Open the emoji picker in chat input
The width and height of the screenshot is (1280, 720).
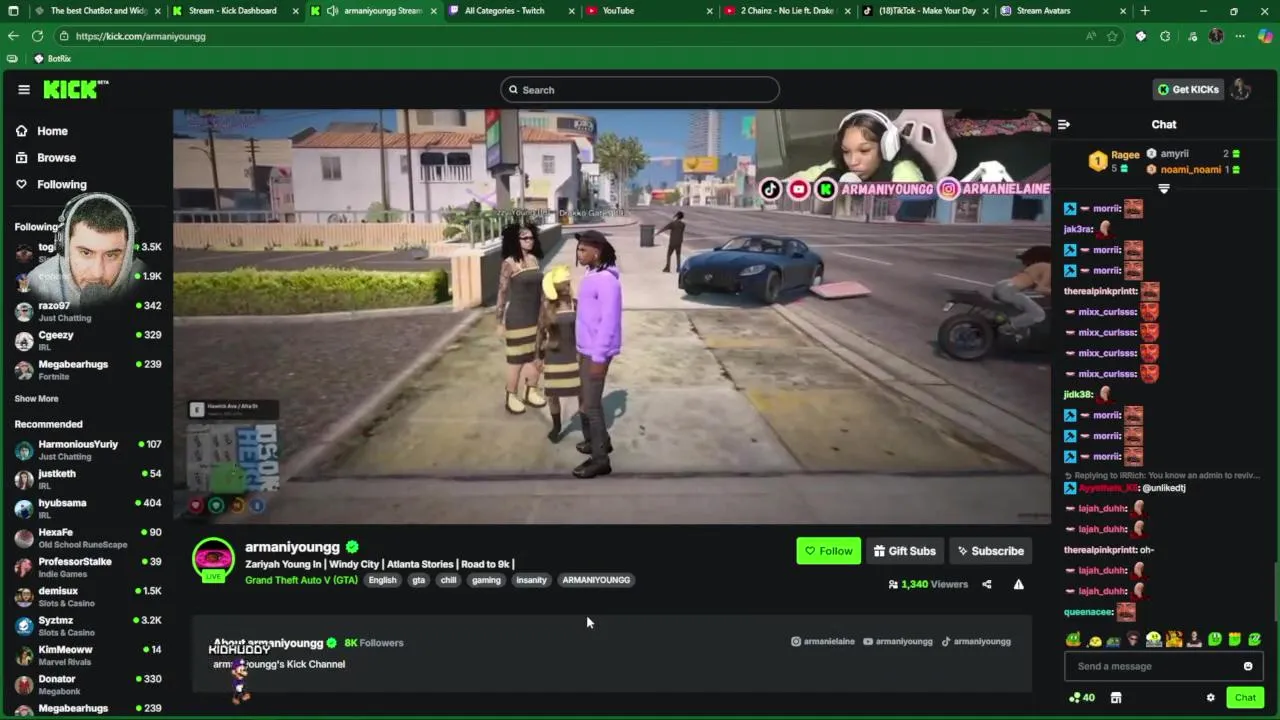pyautogui.click(x=1248, y=667)
